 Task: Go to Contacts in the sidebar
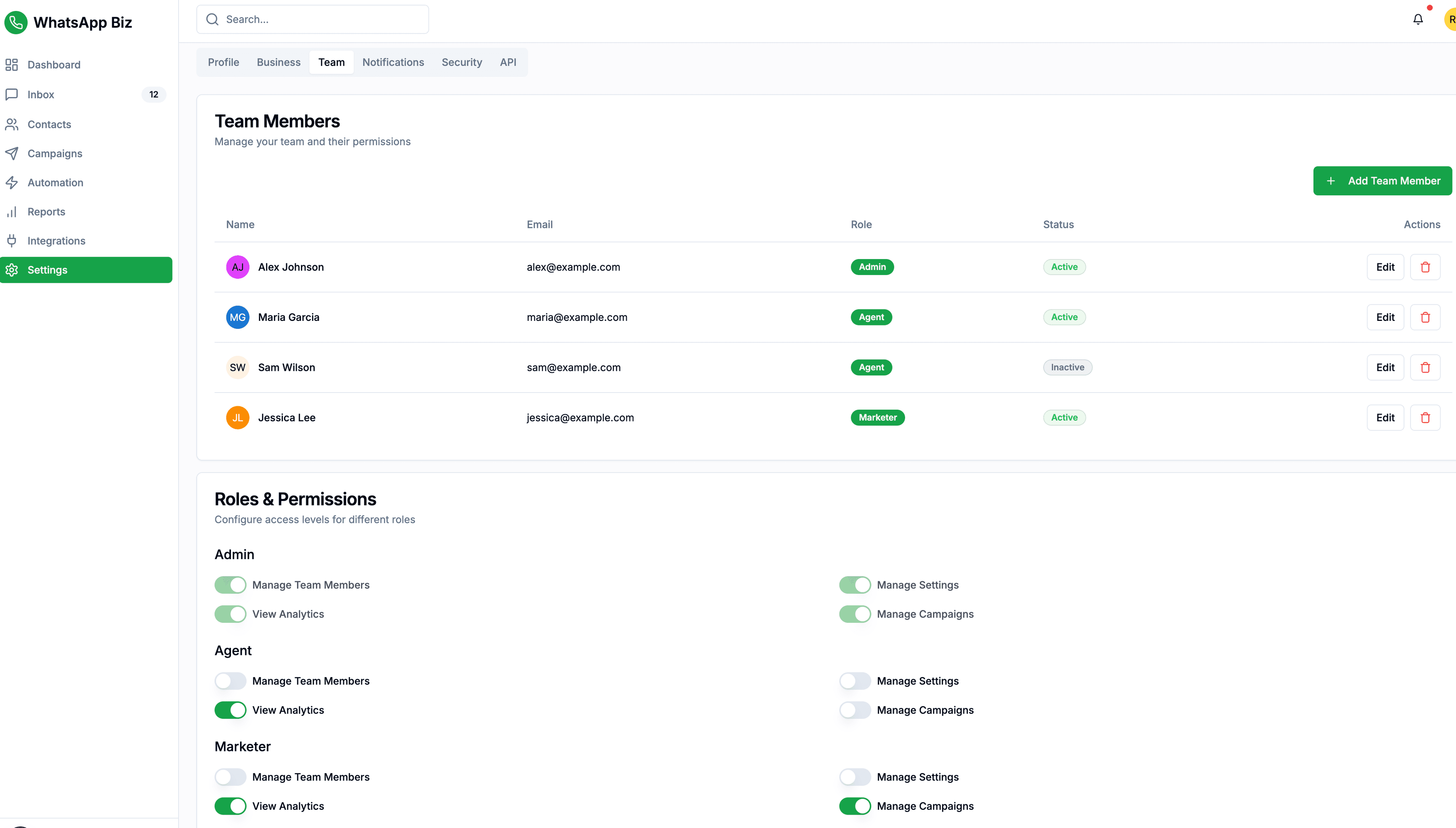click(x=86, y=124)
